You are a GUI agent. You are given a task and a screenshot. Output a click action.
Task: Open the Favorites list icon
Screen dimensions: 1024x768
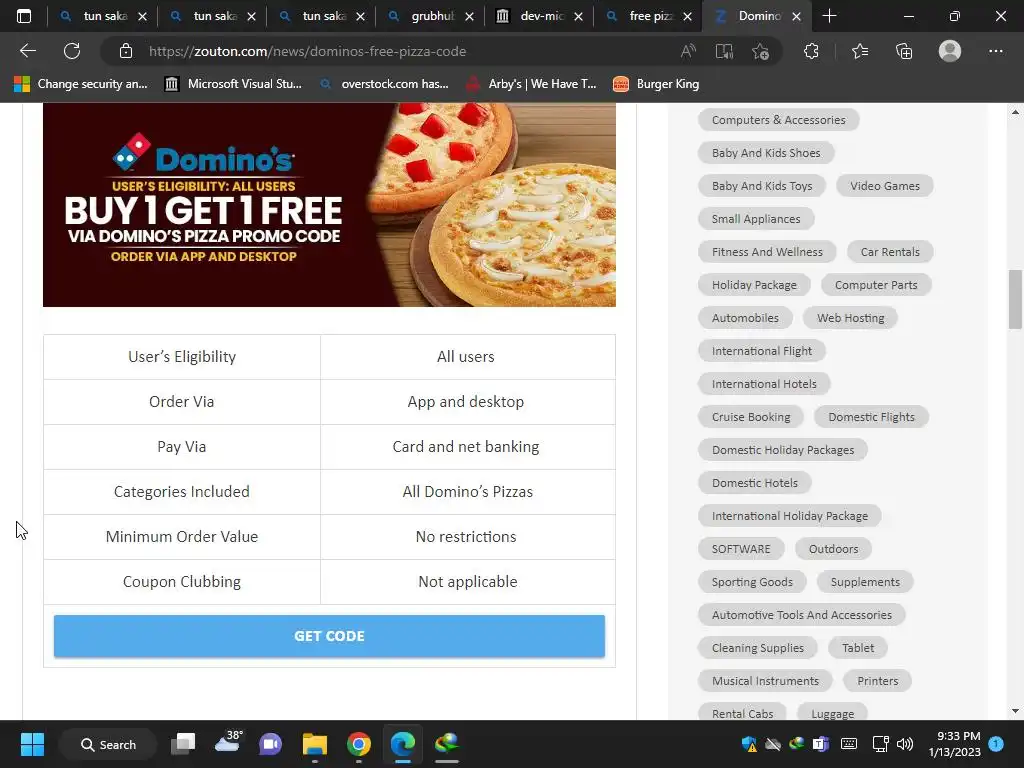(860, 51)
